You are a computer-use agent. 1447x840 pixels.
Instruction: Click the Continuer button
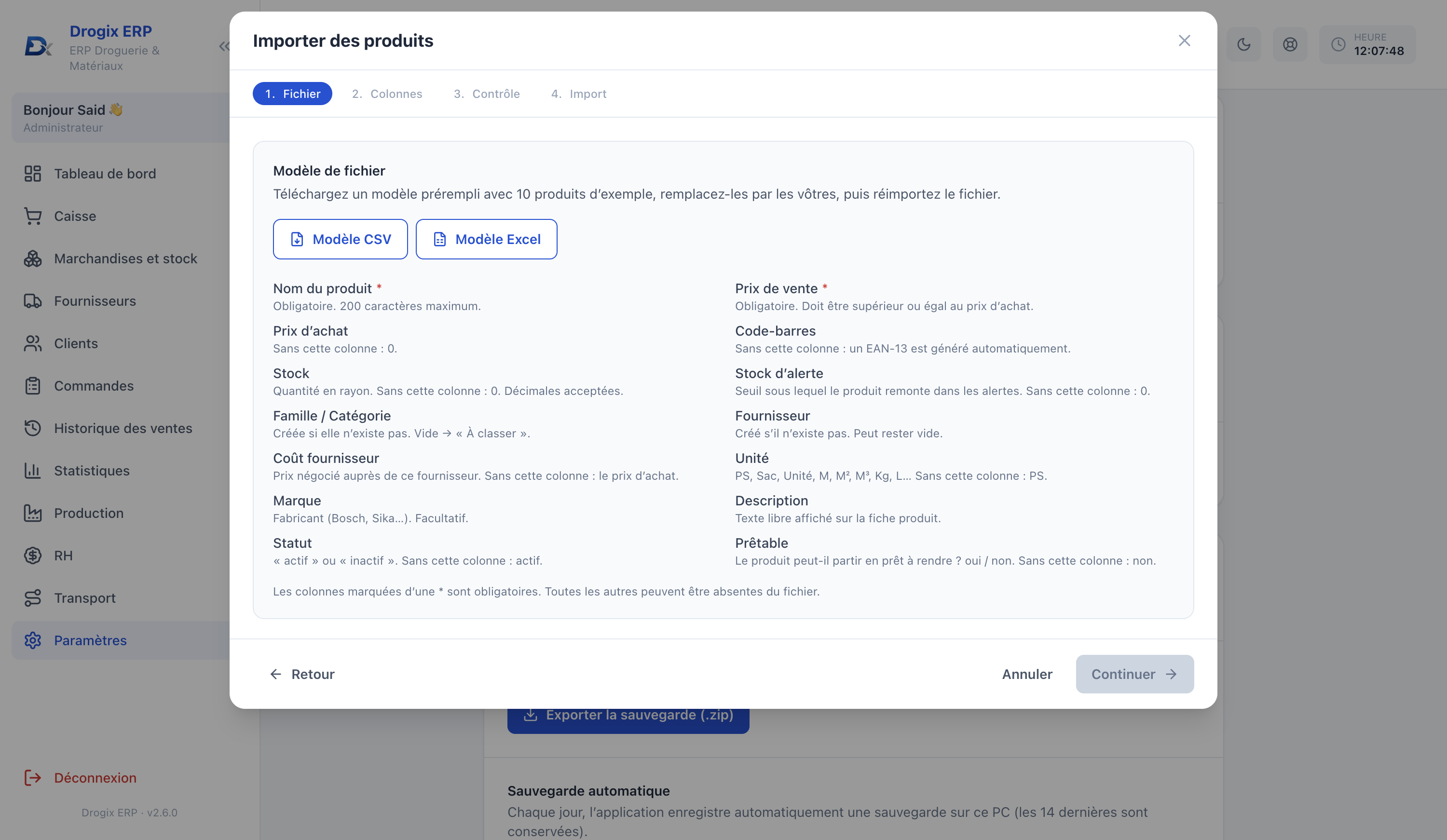1134,674
